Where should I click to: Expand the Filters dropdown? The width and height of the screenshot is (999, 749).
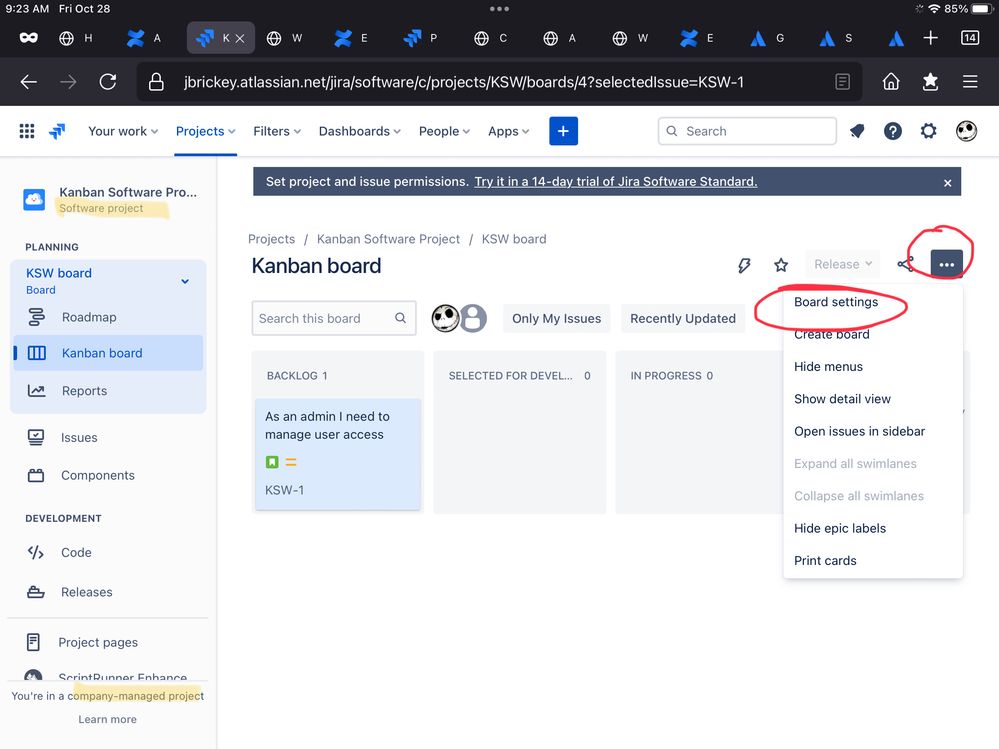[277, 131]
